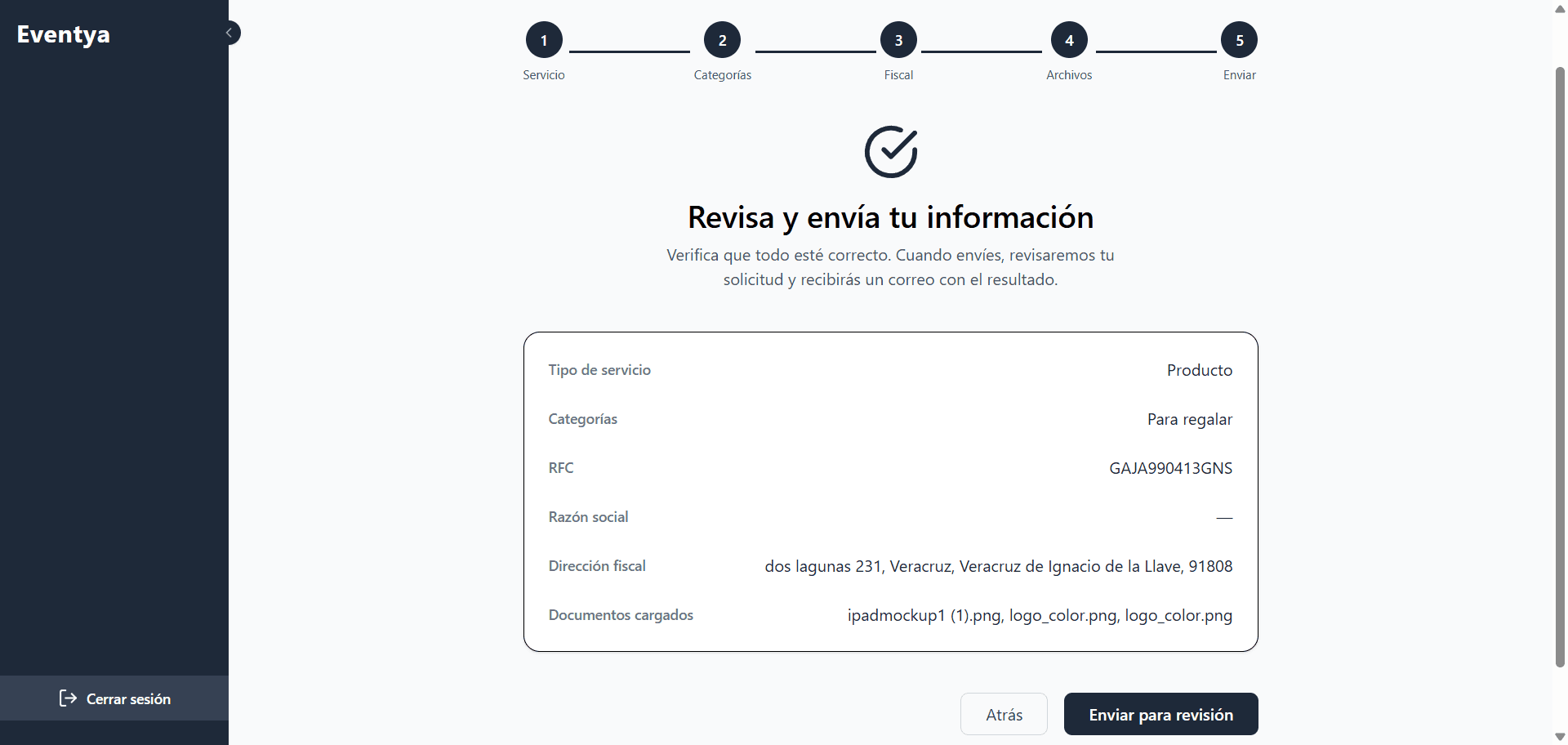
Task: Click step 1 Servicio circle
Action: [543, 39]
